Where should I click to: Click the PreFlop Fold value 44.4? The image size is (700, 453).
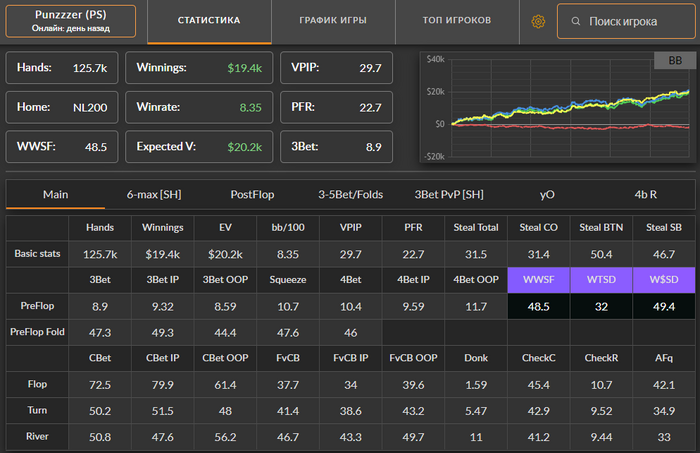pyautogui.click(x=225, y=332)
